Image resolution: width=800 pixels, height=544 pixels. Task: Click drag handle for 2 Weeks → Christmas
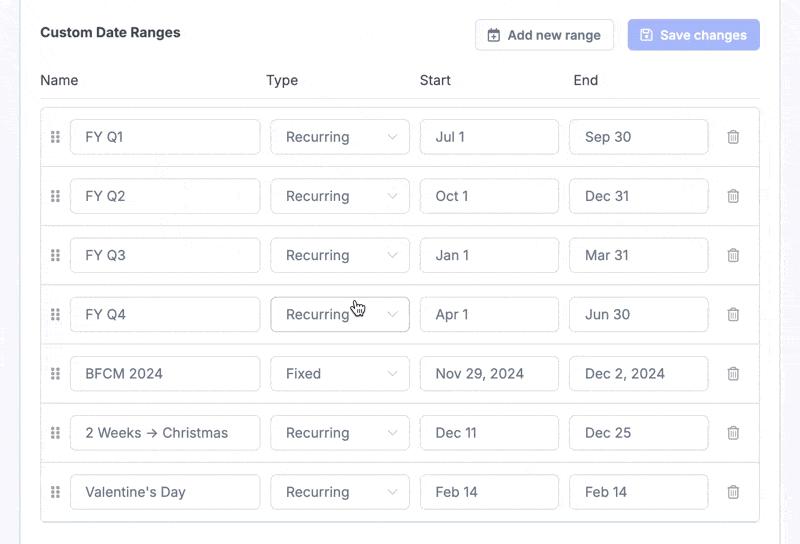55,433
